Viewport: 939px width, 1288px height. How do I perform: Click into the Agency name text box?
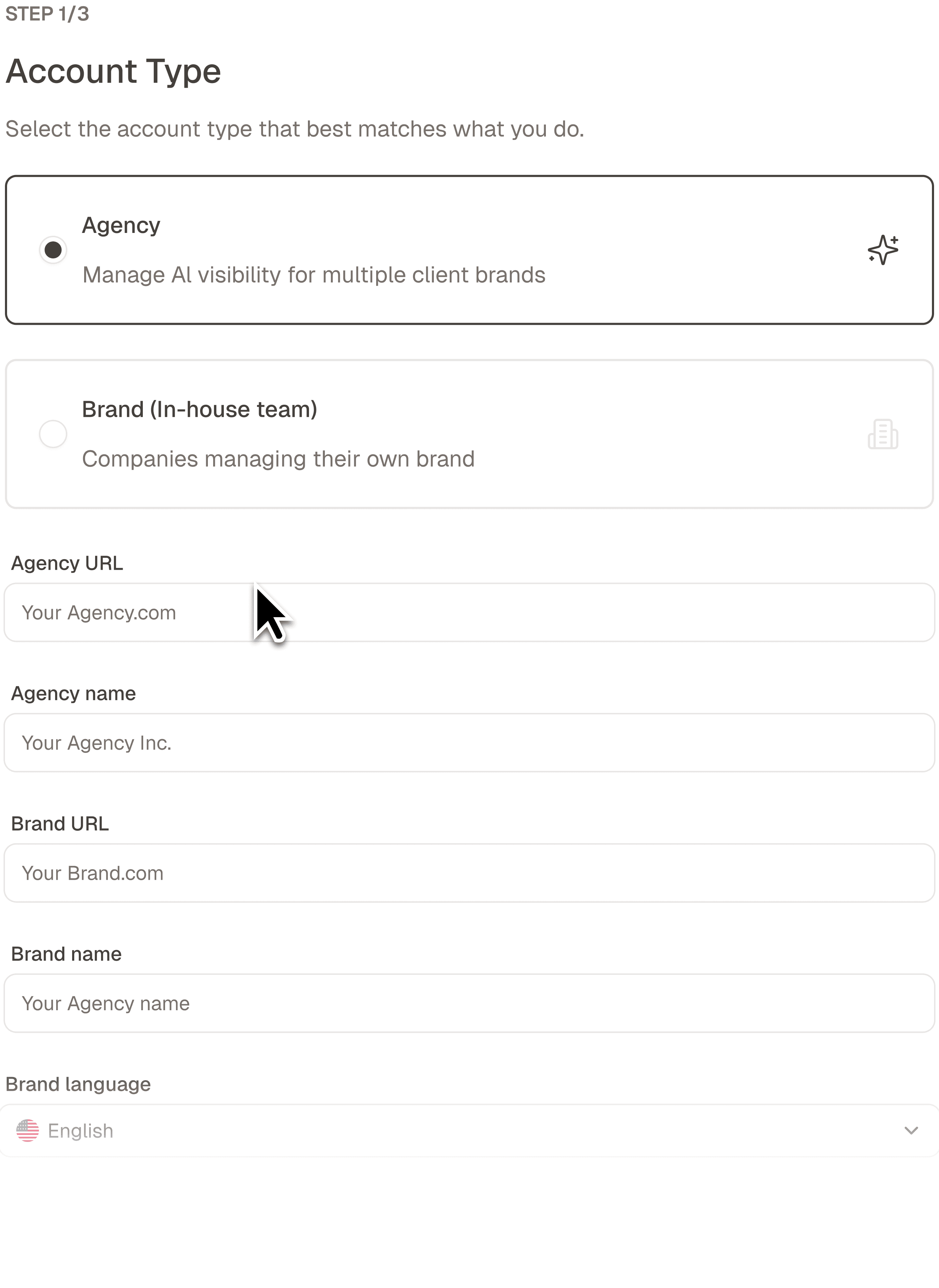[x=469, y=743]
